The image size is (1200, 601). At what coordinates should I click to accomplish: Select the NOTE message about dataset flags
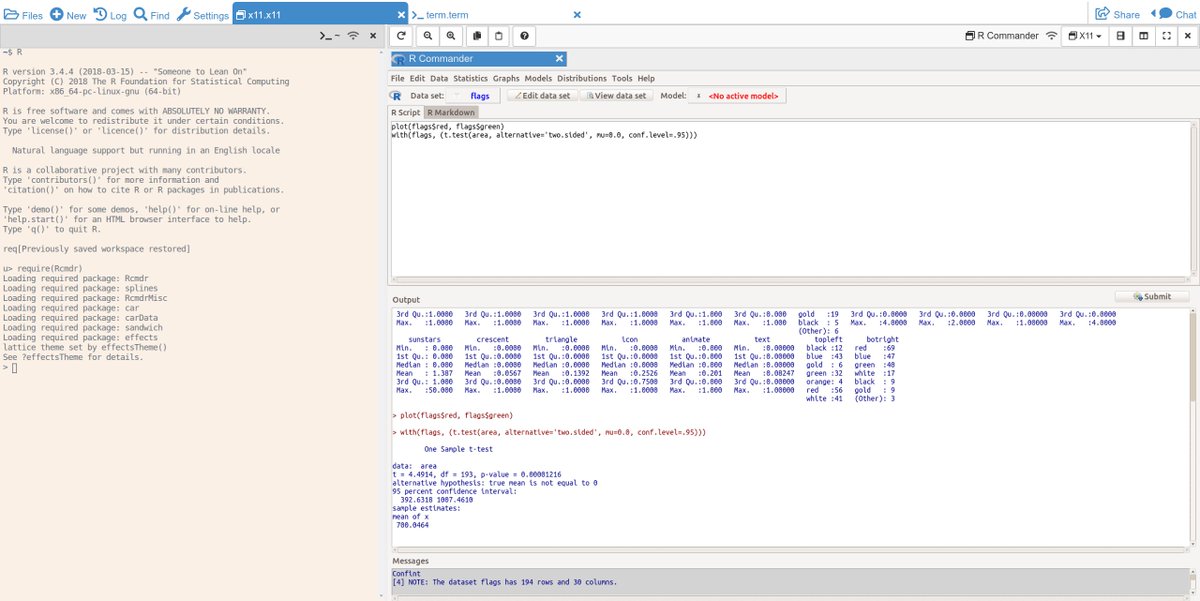pos(505,581)
